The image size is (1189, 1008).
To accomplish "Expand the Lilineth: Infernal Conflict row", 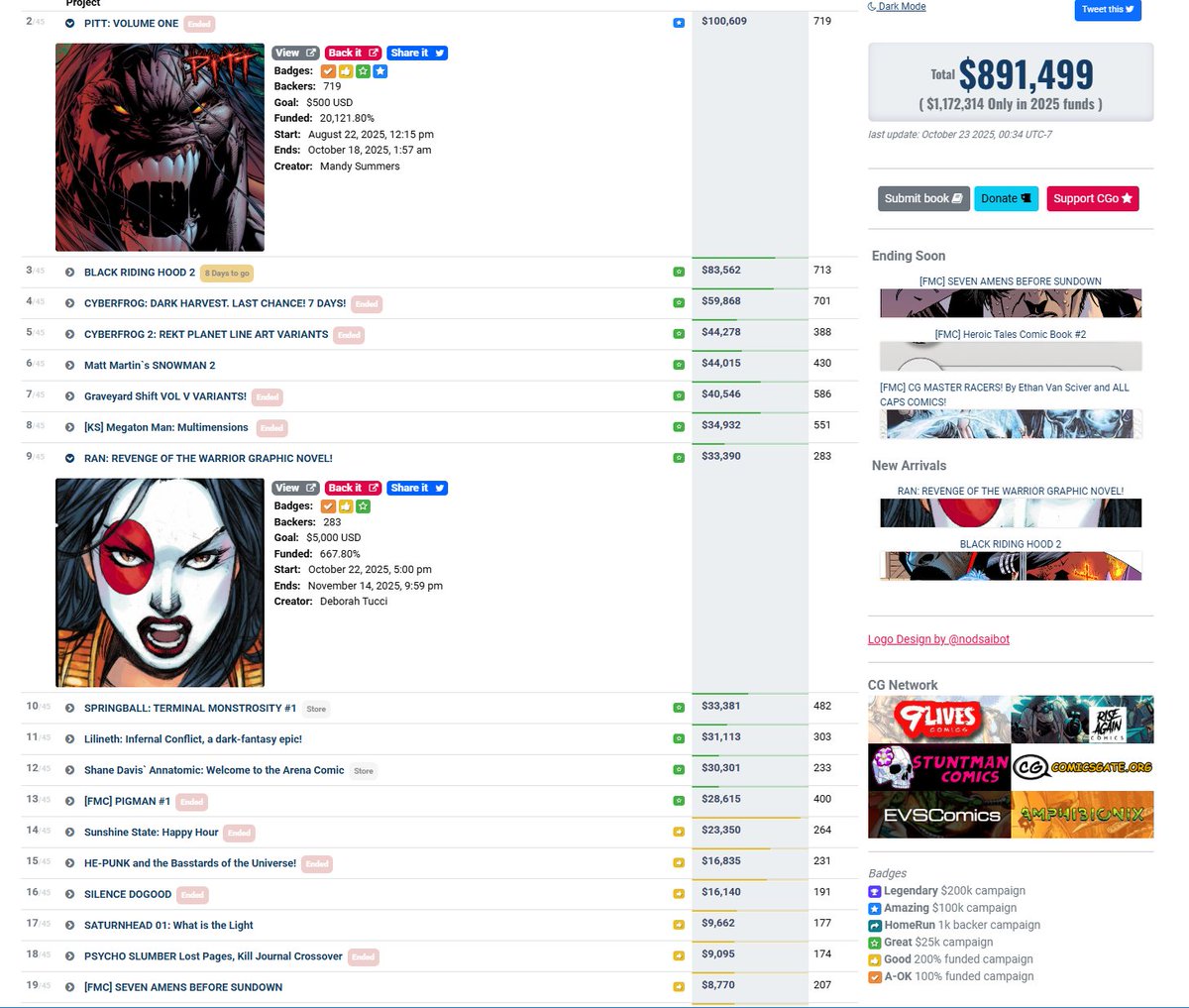I will 69,739.
